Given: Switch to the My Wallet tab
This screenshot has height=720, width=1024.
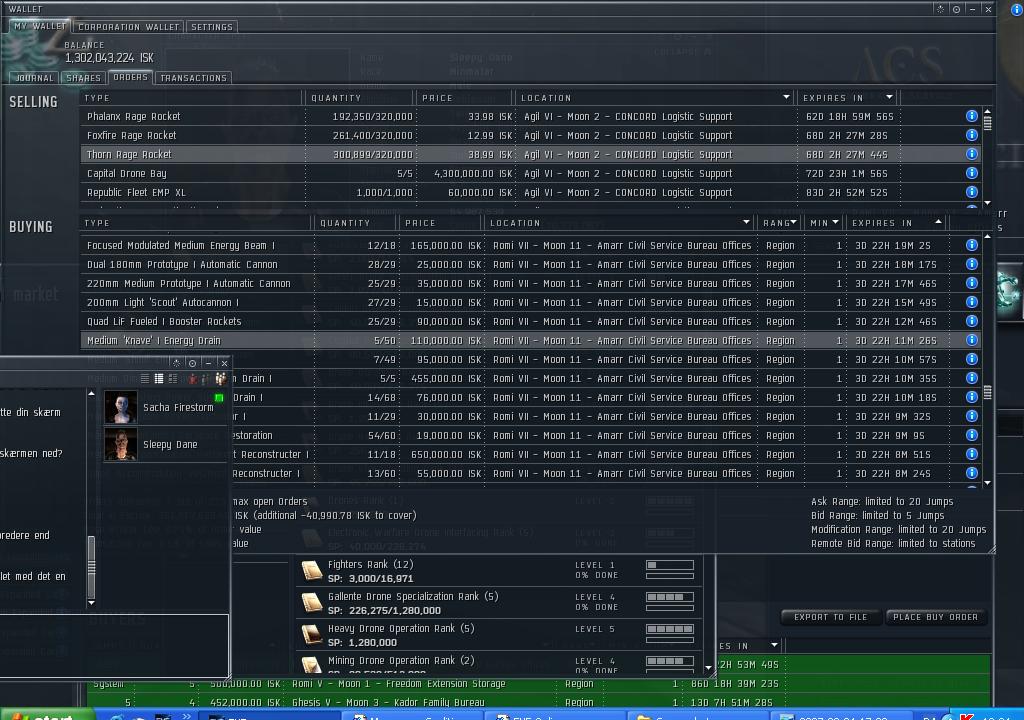Looking at the screenshot, I should tap(40, 26).
